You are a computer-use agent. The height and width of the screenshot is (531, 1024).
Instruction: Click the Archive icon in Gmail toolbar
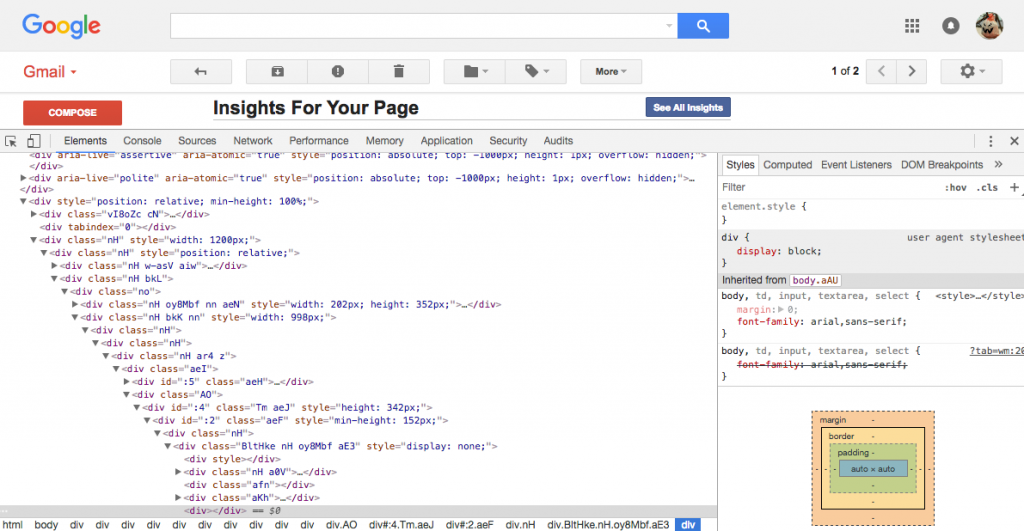click(x=277, y=71)
